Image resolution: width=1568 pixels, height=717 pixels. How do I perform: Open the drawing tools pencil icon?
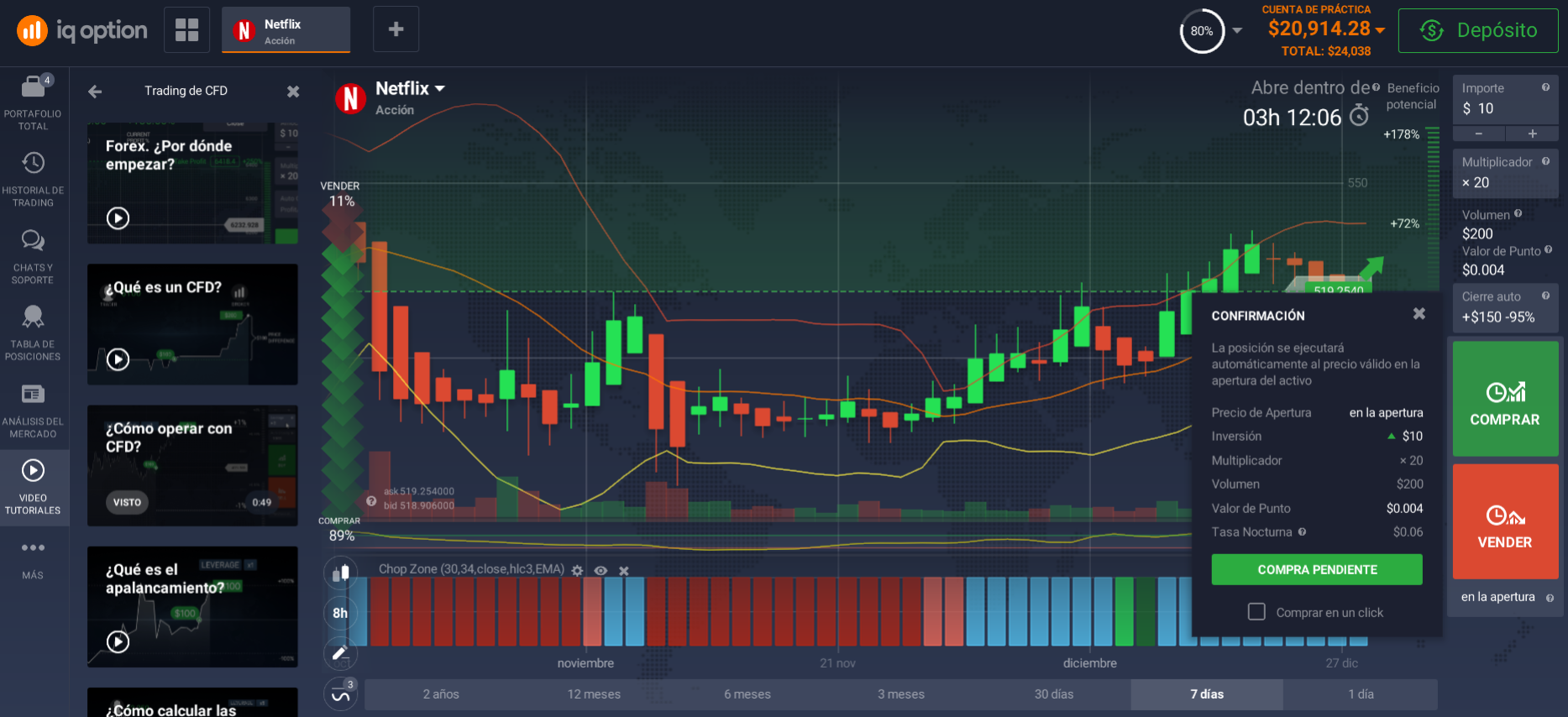click(340, 653)
